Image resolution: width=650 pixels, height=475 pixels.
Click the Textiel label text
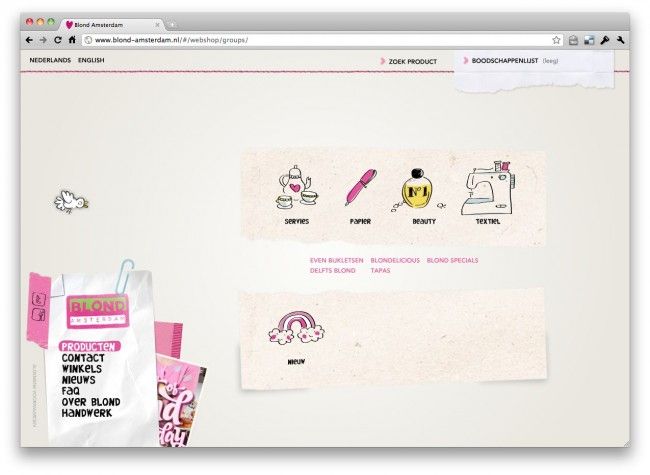488,221
